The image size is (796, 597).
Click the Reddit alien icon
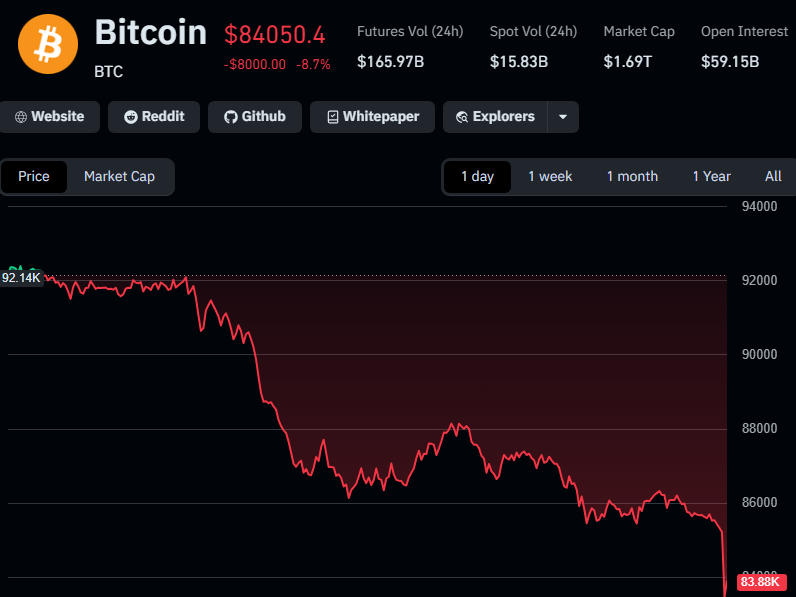pyautogui.click(x=130, y=117)
